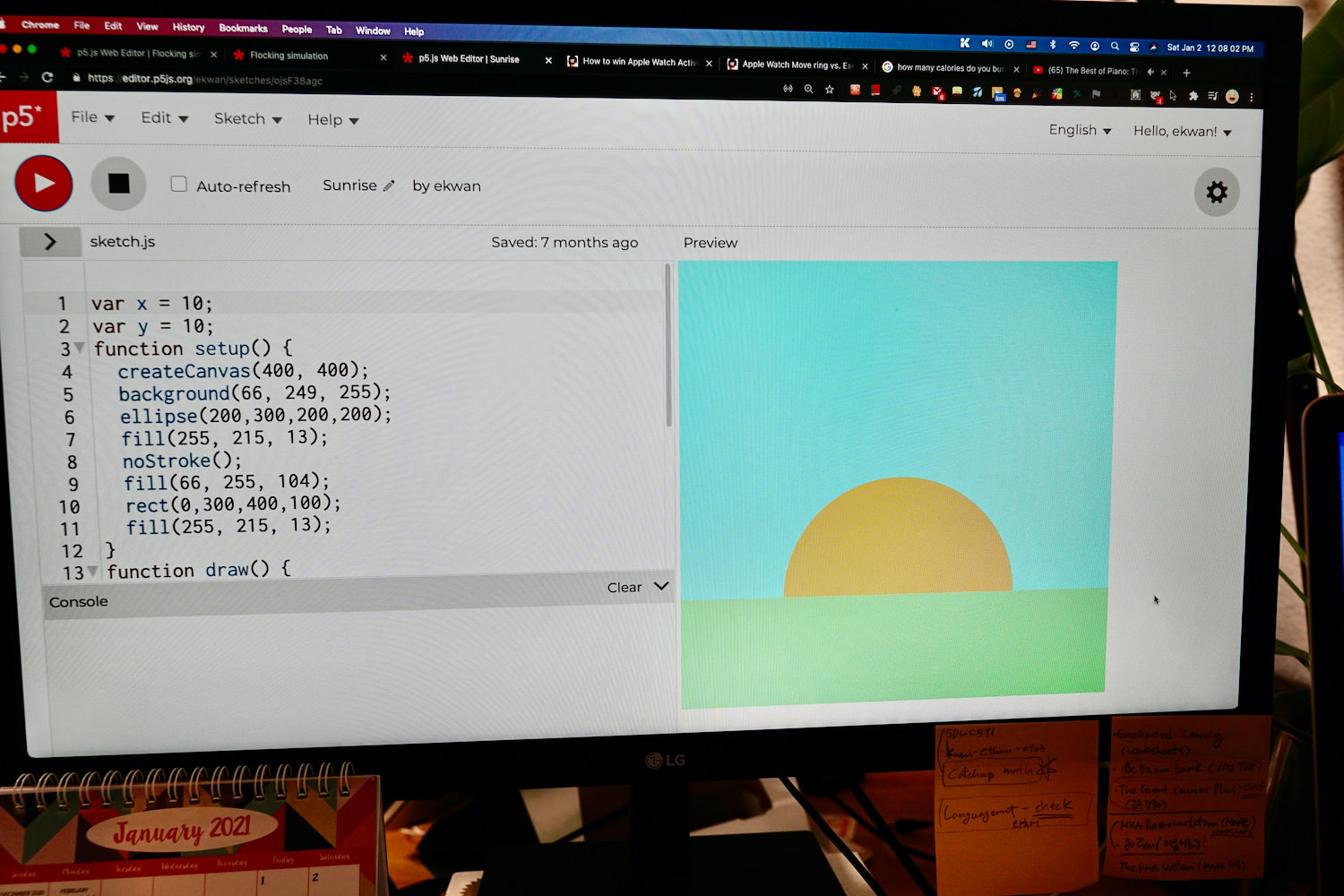The width and height of the screenshot is (1344, 896).
Task: Open a new Chrome tab
Action: point(1186,73)
